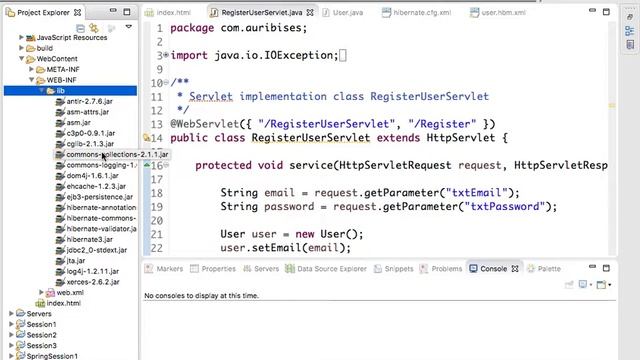The height and width of the screenshot is (360, 640).
Task: Expand the build folder
Action: click(x=21, y=48)
